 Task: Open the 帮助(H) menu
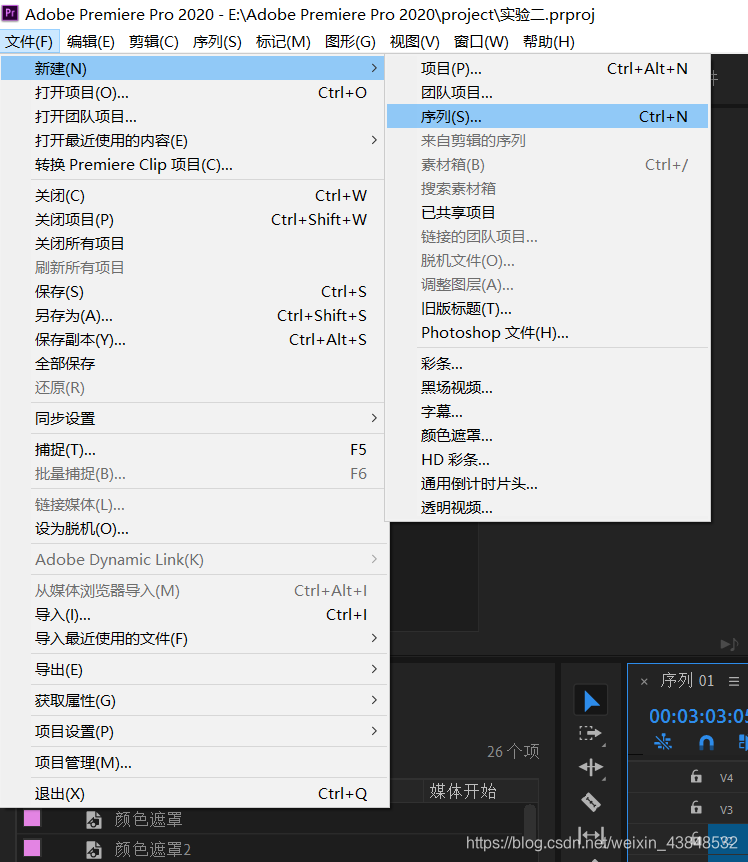[x=548, y=42]
